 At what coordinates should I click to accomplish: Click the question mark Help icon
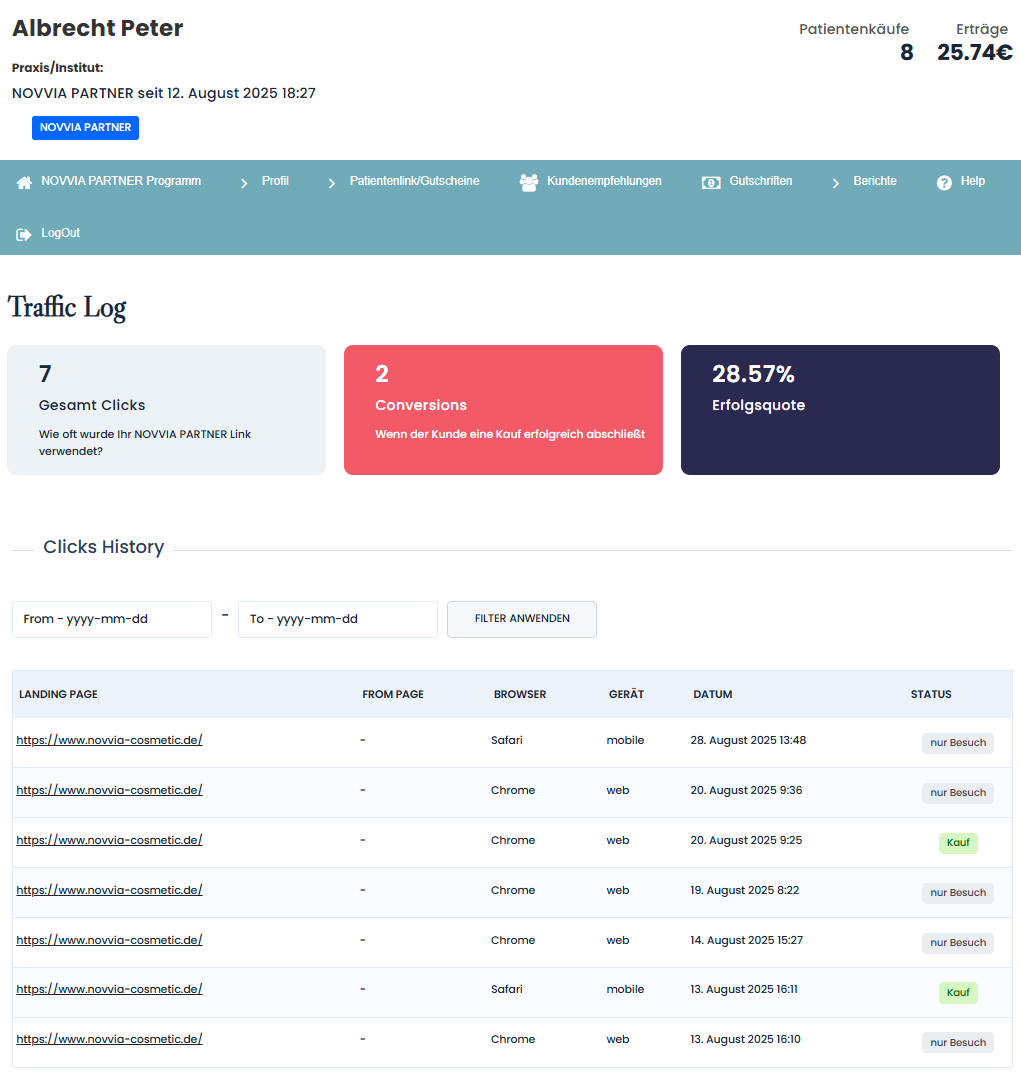944,183
